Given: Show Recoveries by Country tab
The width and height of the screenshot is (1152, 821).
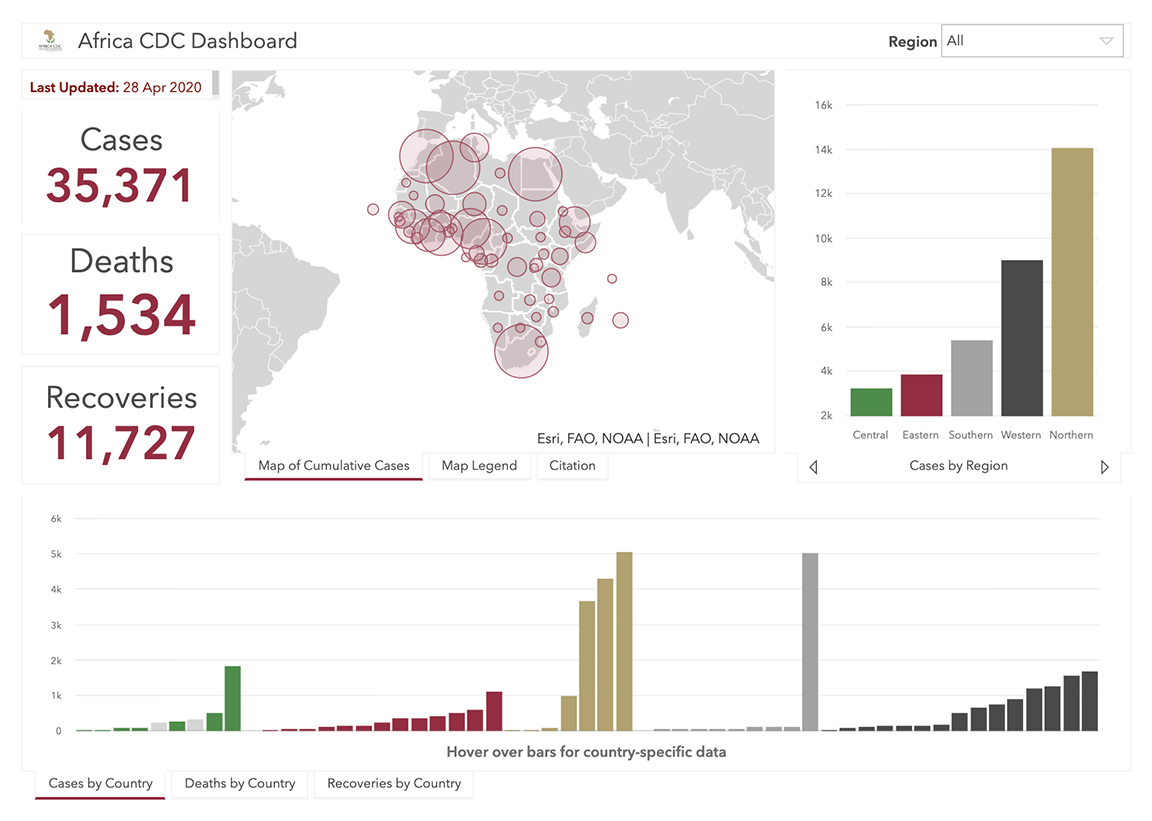Looking at the screenshot, I should coord(394,783).
